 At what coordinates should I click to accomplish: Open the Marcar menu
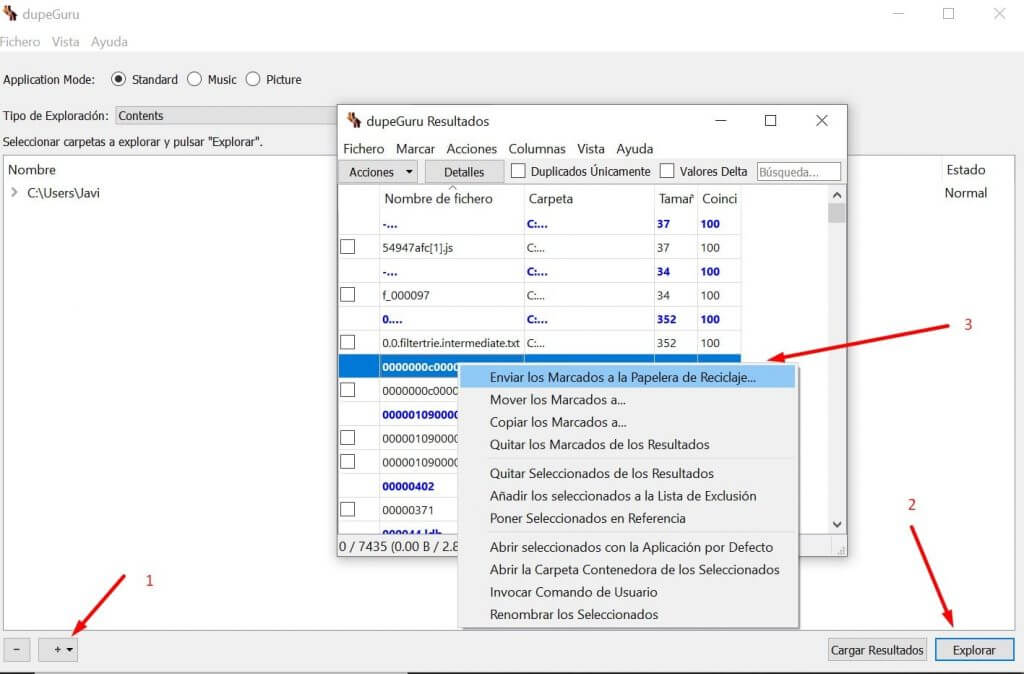[415, 149]
